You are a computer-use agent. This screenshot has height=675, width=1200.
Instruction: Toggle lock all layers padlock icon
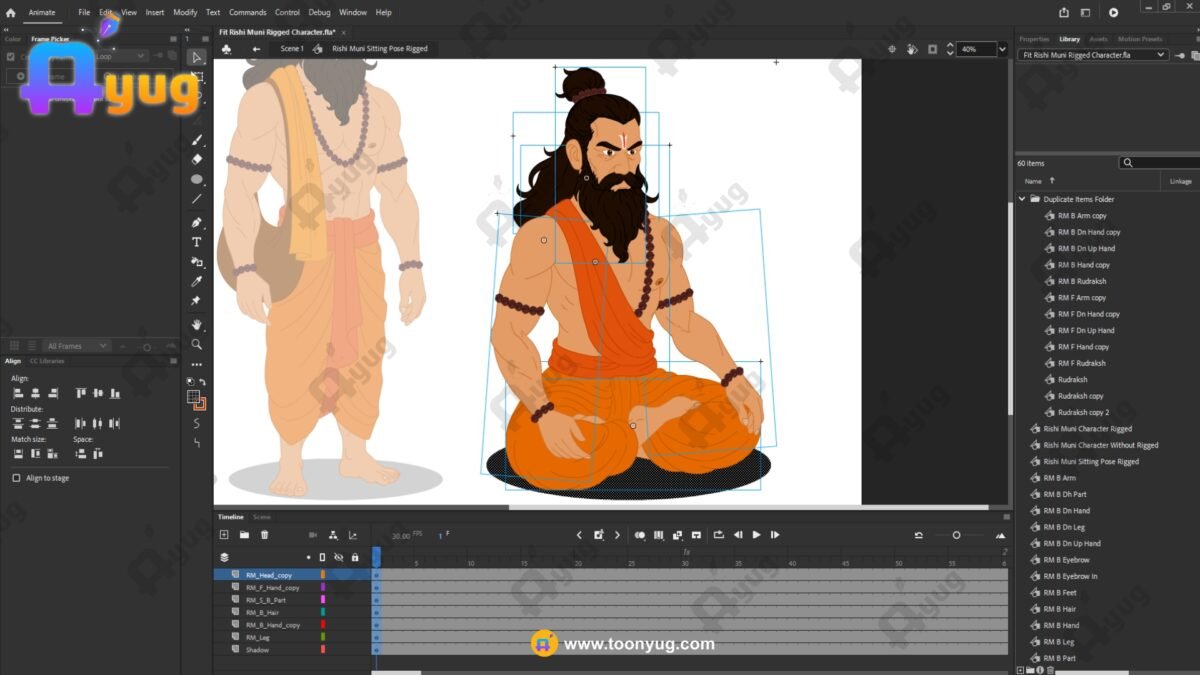point(354,557)
